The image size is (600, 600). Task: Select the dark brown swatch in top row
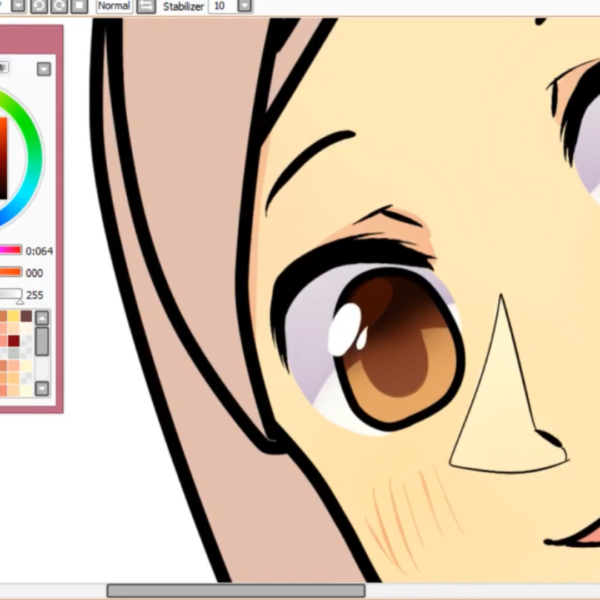pyautogui.click(x=26, y=316)
